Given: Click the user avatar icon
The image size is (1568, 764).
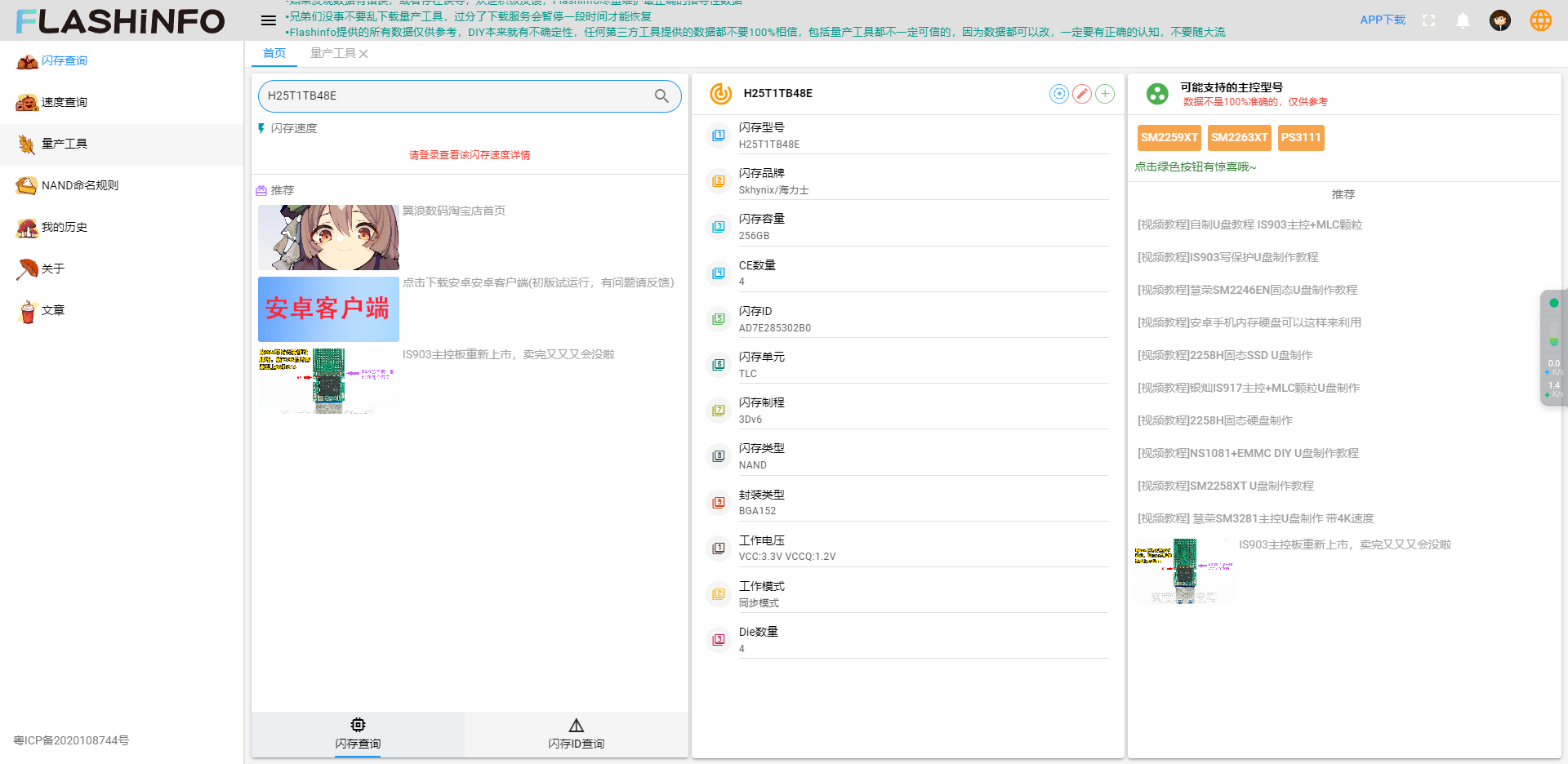Looking at the screenshot, I should click(x=1500, y=20).
